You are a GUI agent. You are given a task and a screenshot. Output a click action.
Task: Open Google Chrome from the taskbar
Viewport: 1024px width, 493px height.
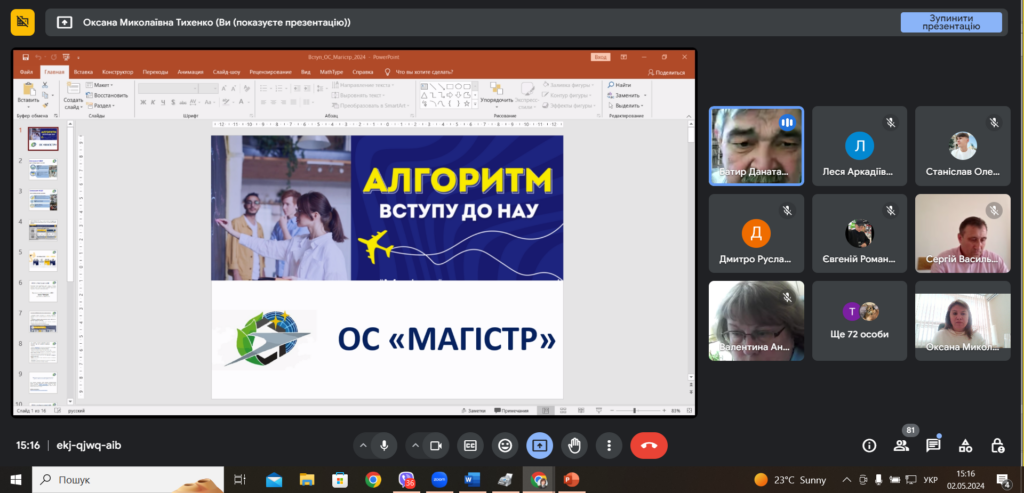[x=373, y=480]
